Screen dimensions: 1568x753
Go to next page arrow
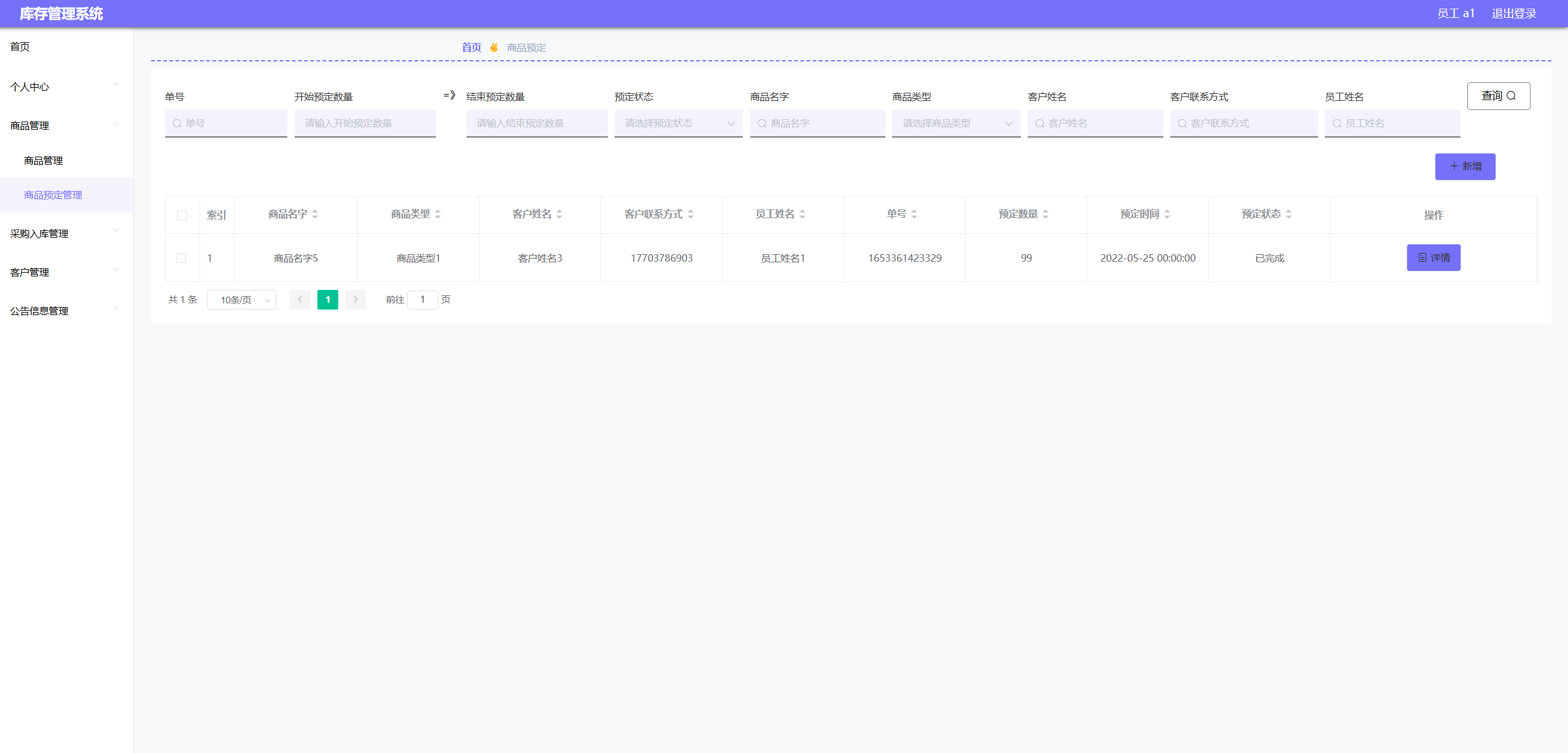pos(355,300)
